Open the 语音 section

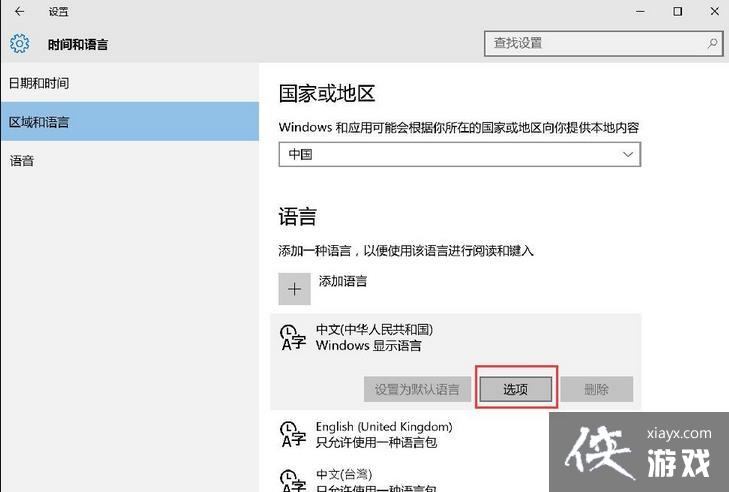click(130, 161)
